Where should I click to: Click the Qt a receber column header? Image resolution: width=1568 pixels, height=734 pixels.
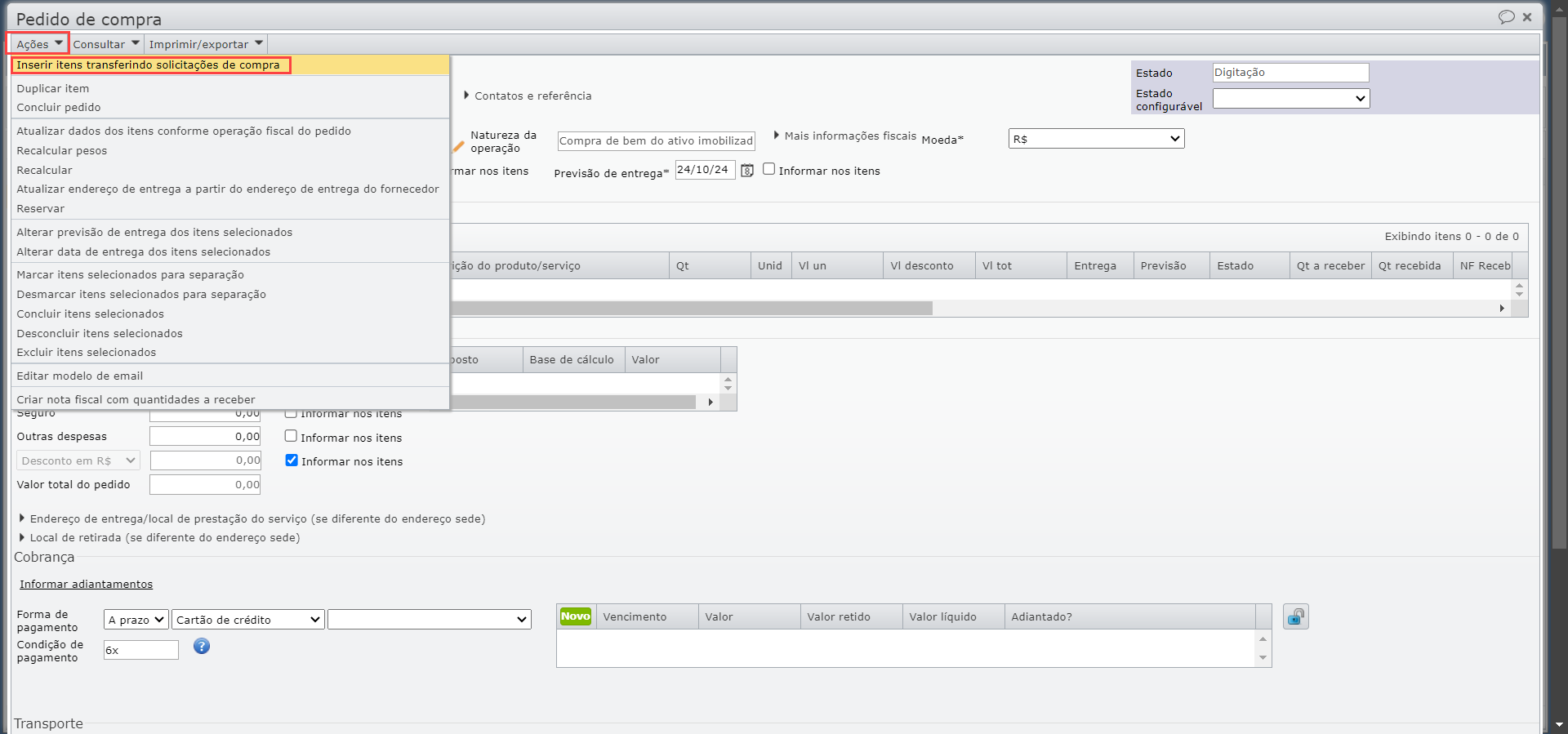point(1331,266)
